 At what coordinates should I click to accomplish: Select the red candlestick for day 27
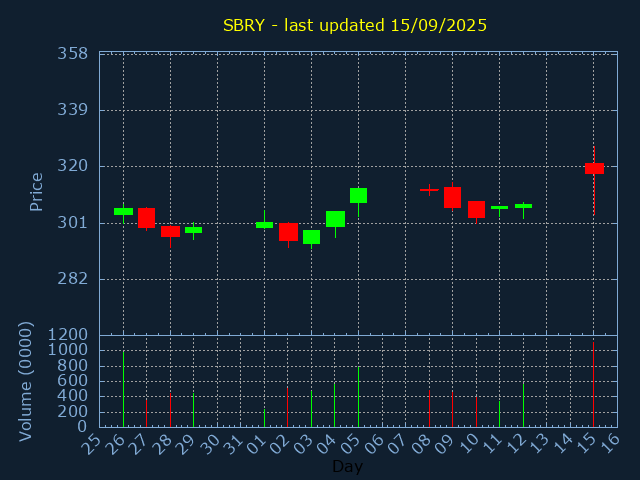pyautogui.click(x=147, y=218)
